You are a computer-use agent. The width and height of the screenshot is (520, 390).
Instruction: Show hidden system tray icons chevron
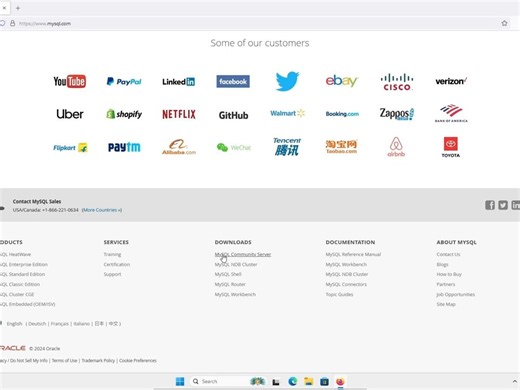pos(514,381)
